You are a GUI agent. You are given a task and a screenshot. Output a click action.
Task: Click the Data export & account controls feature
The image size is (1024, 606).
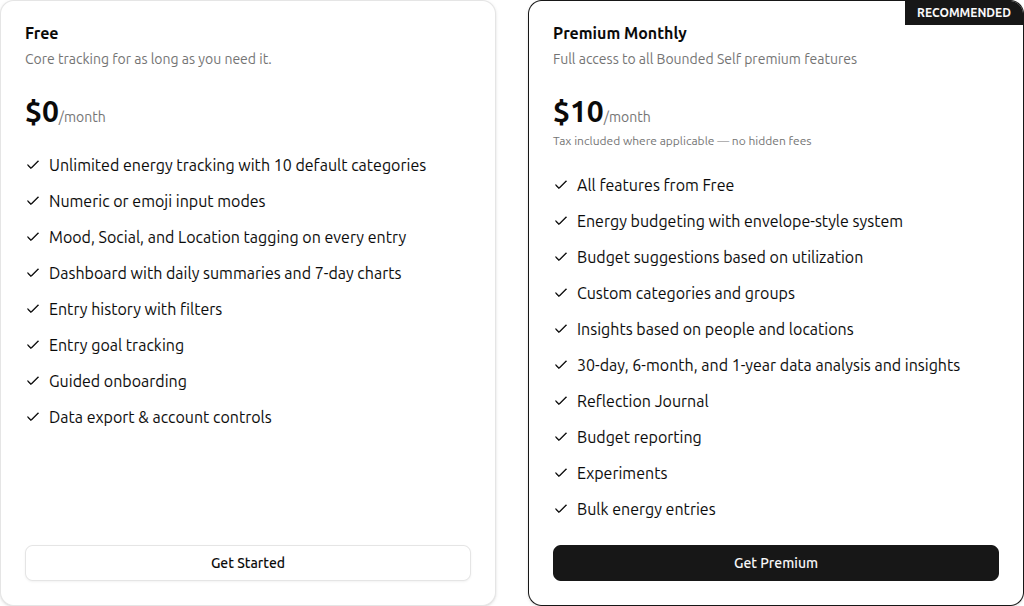point(160,417)
